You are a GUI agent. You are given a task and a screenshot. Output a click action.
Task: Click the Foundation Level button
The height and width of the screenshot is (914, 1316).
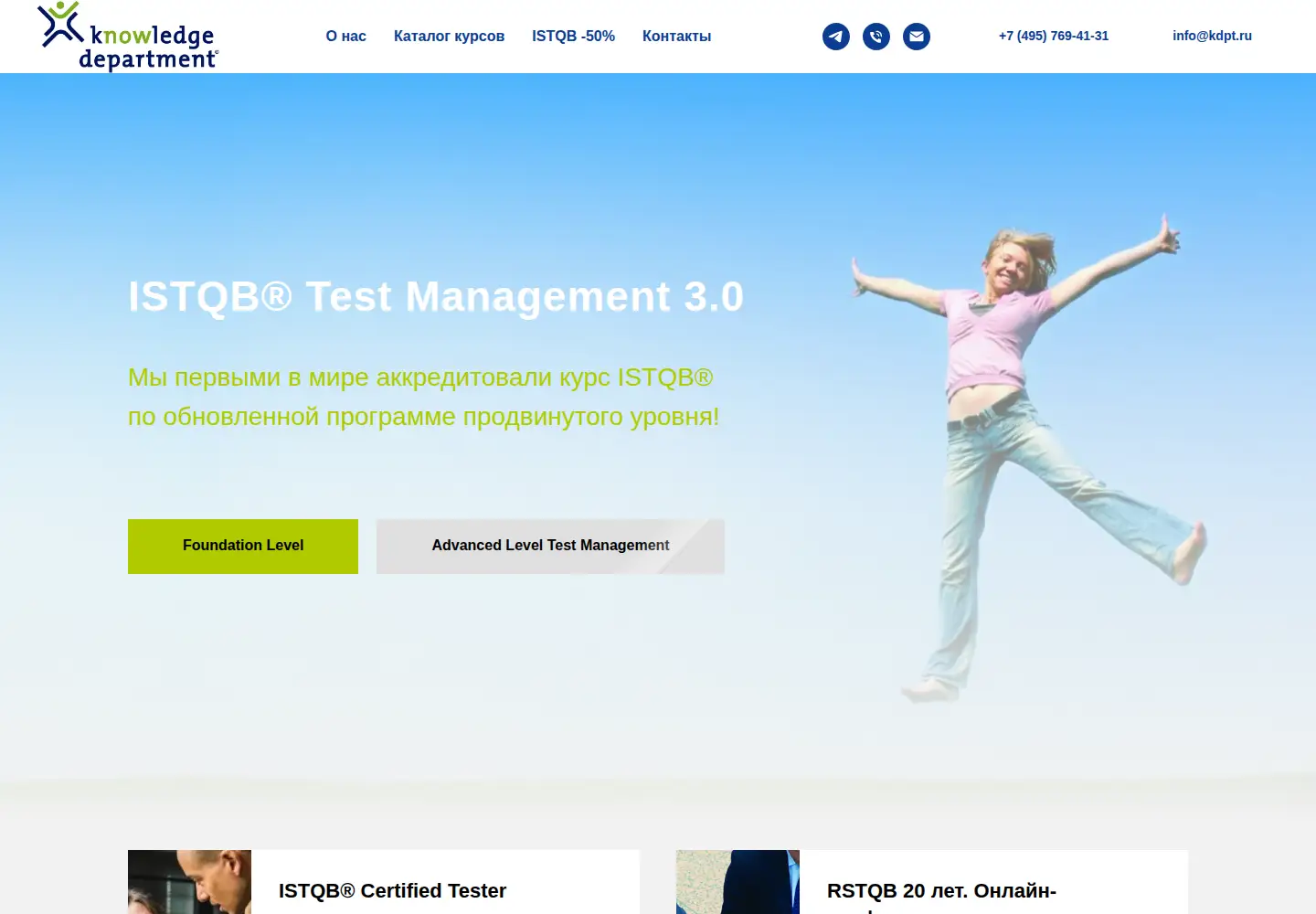(243, 547)
